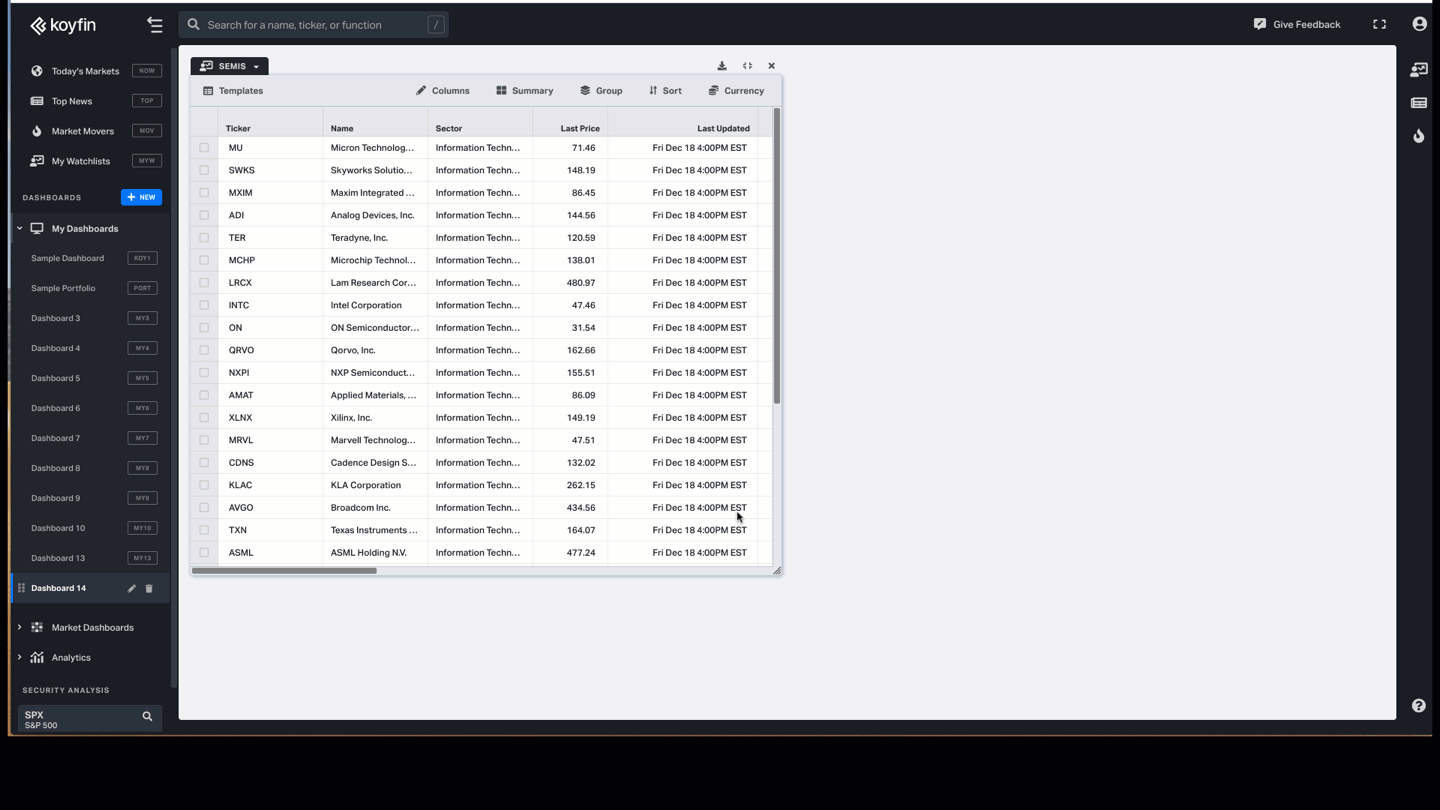Download the watchlist table
This screenshot has height=810, width=1440.
pos(722,66)
